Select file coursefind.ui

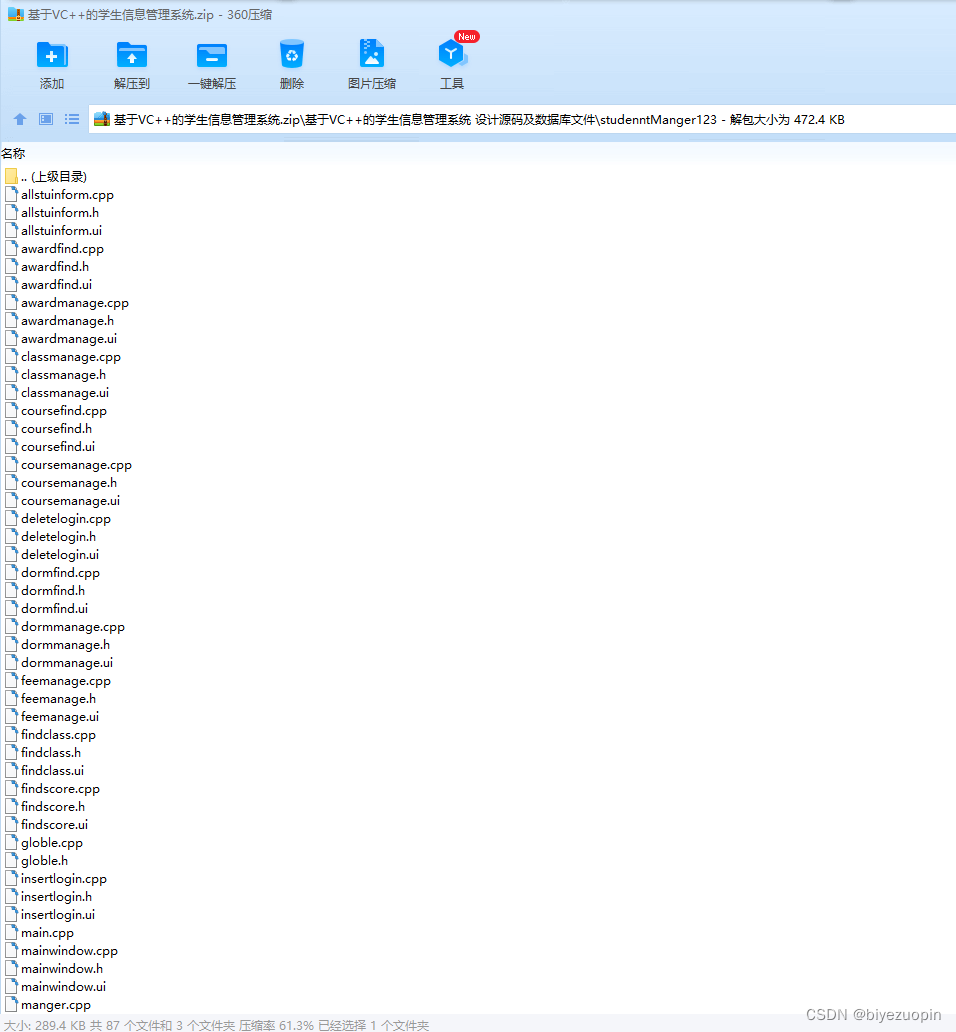coord(50,446)
